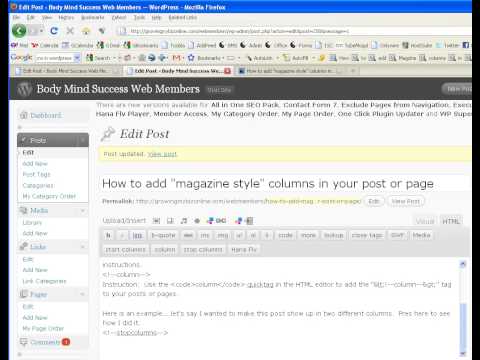
Task: Collapse the Posts menu with its arrow
Action: 83,140
